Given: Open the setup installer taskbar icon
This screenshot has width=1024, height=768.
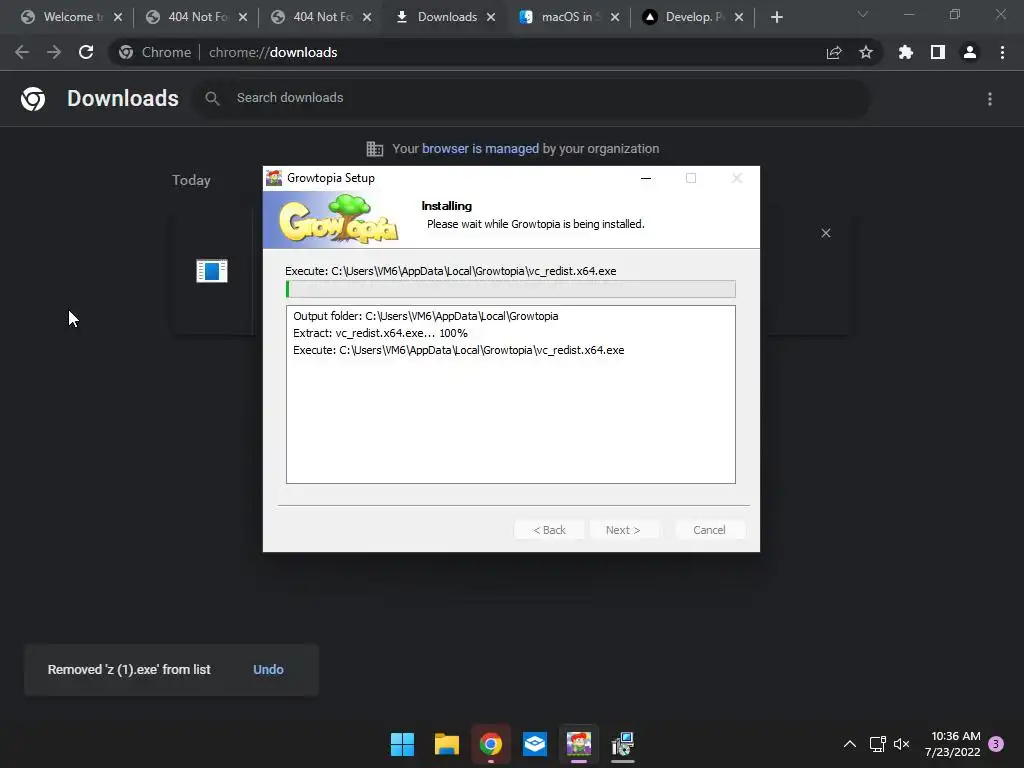Looking at the screenshot, I should [x=623, y=744].
